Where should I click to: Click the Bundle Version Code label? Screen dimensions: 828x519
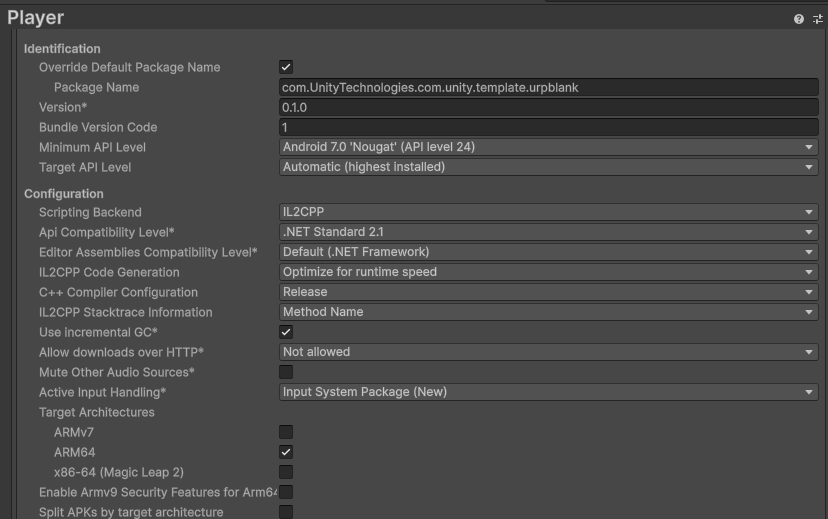click(x=98, y=127)
